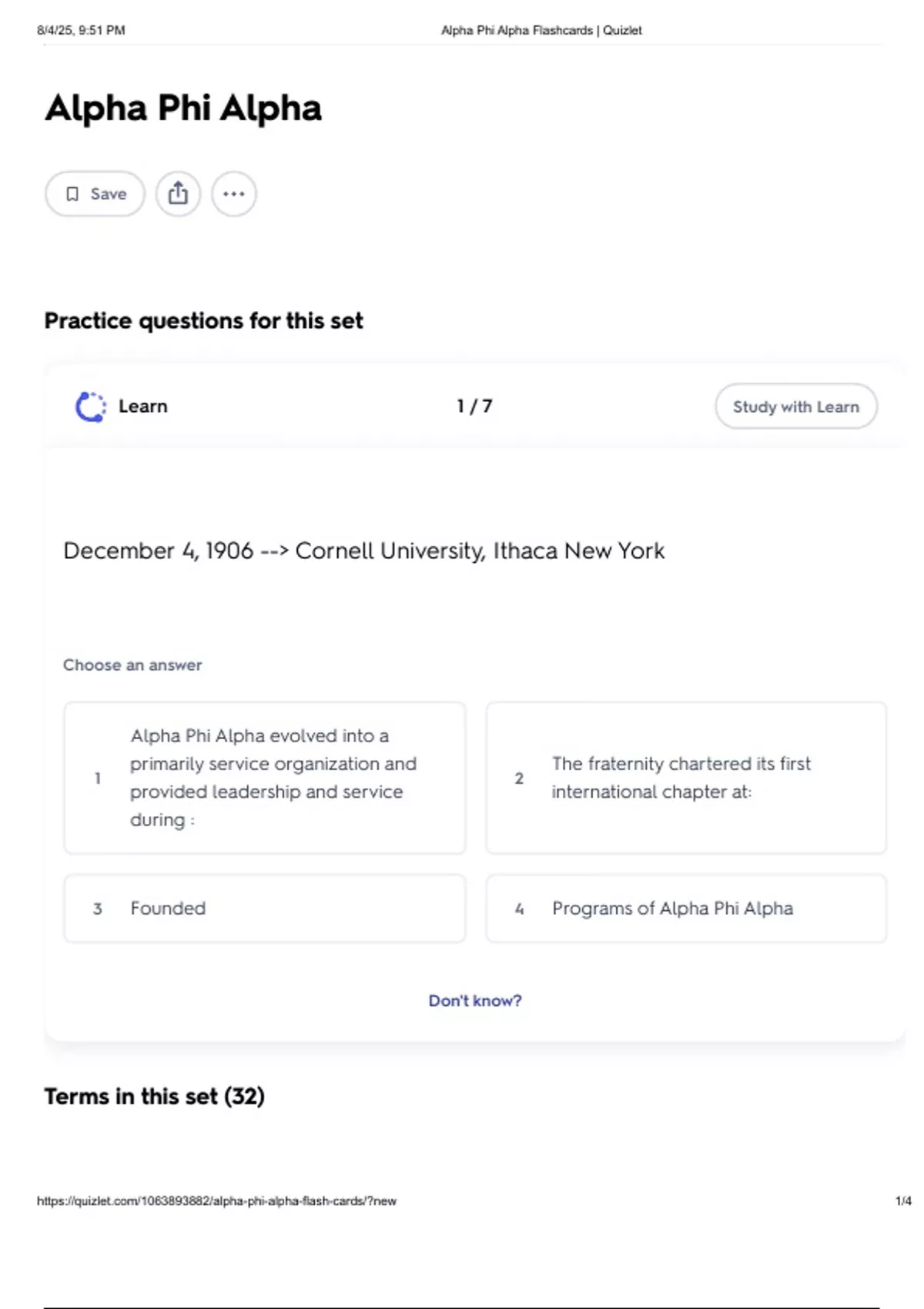Click the 'Choose an answer' label

[132, 665]
